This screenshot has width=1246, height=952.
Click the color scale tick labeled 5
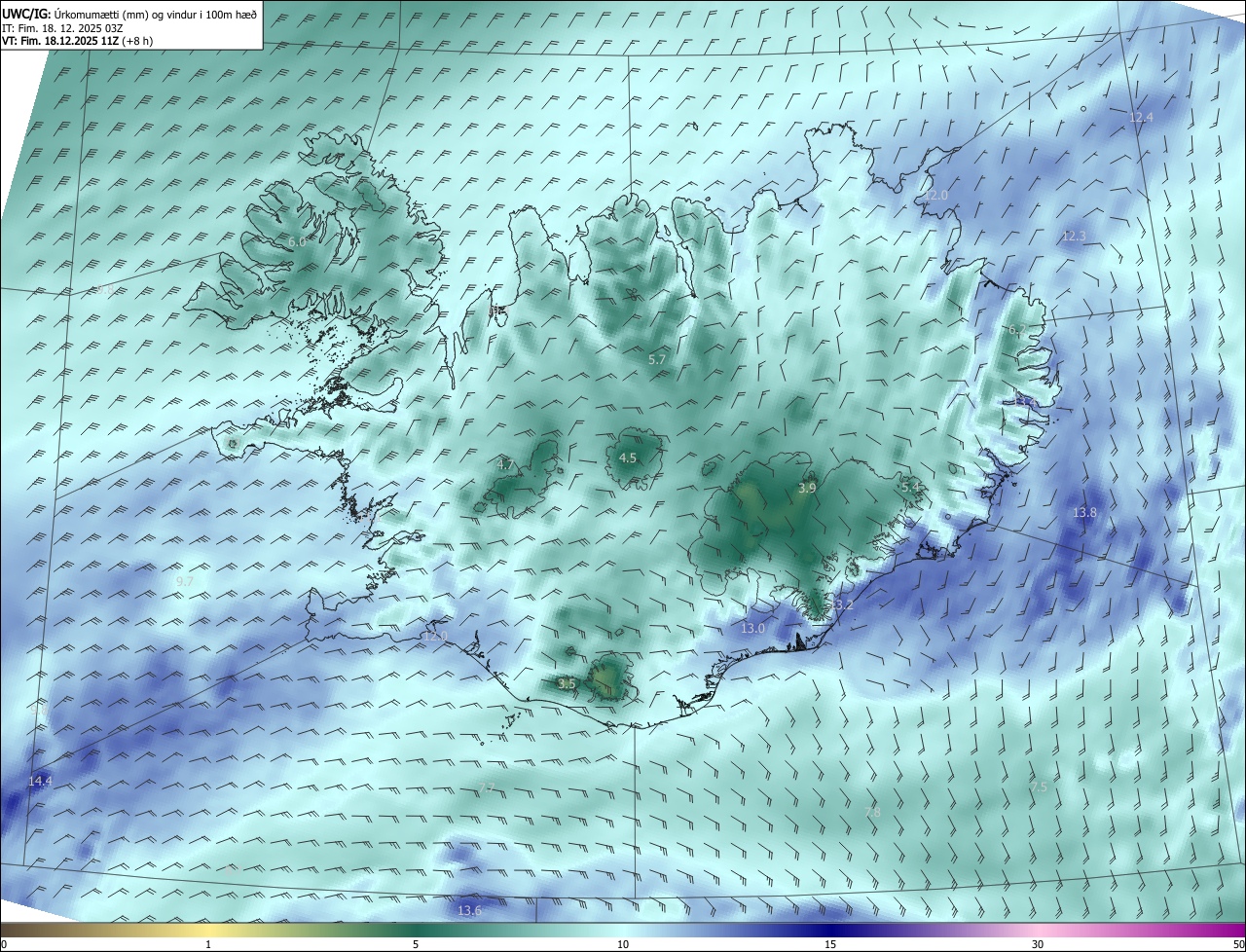pyautogui.click(x=416, y=944)
